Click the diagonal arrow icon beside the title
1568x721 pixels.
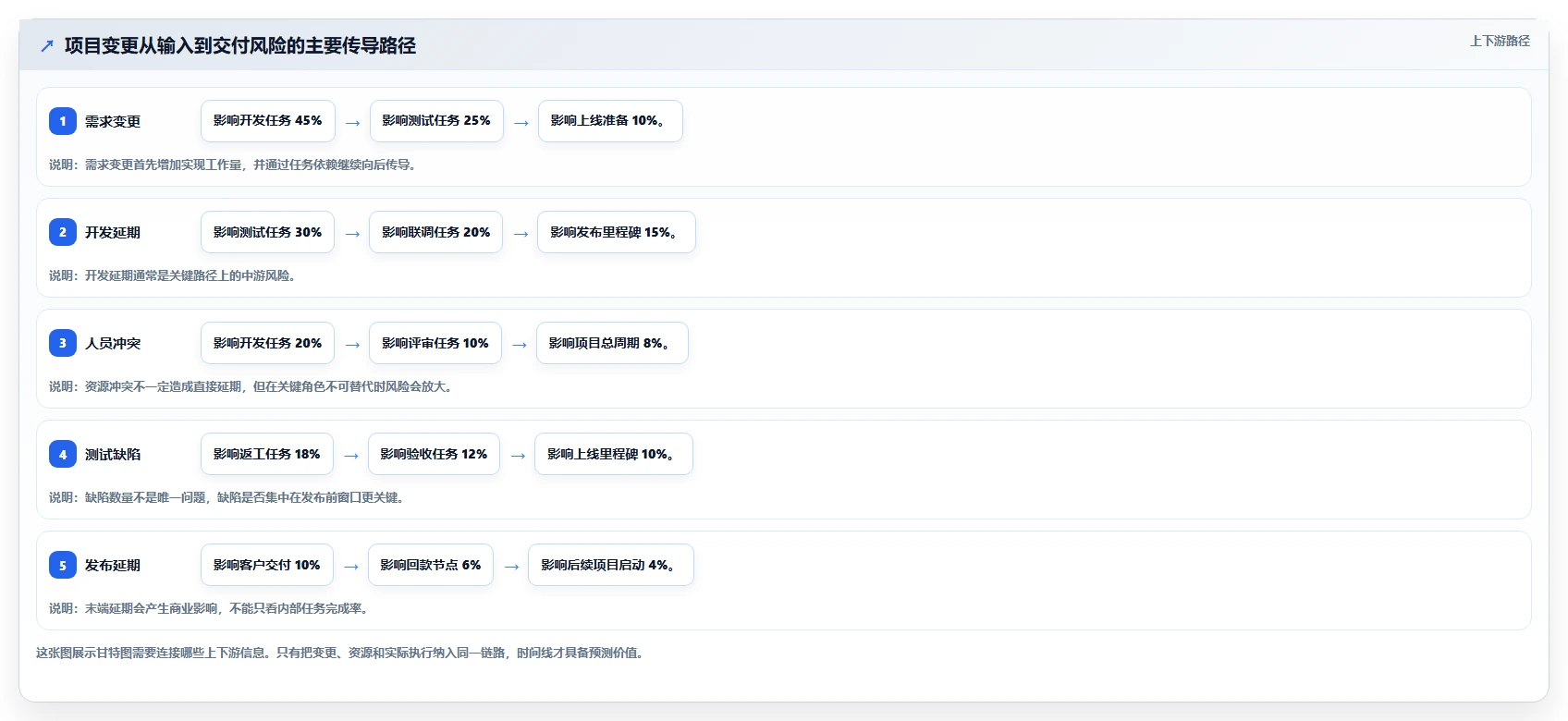point(47,45)
